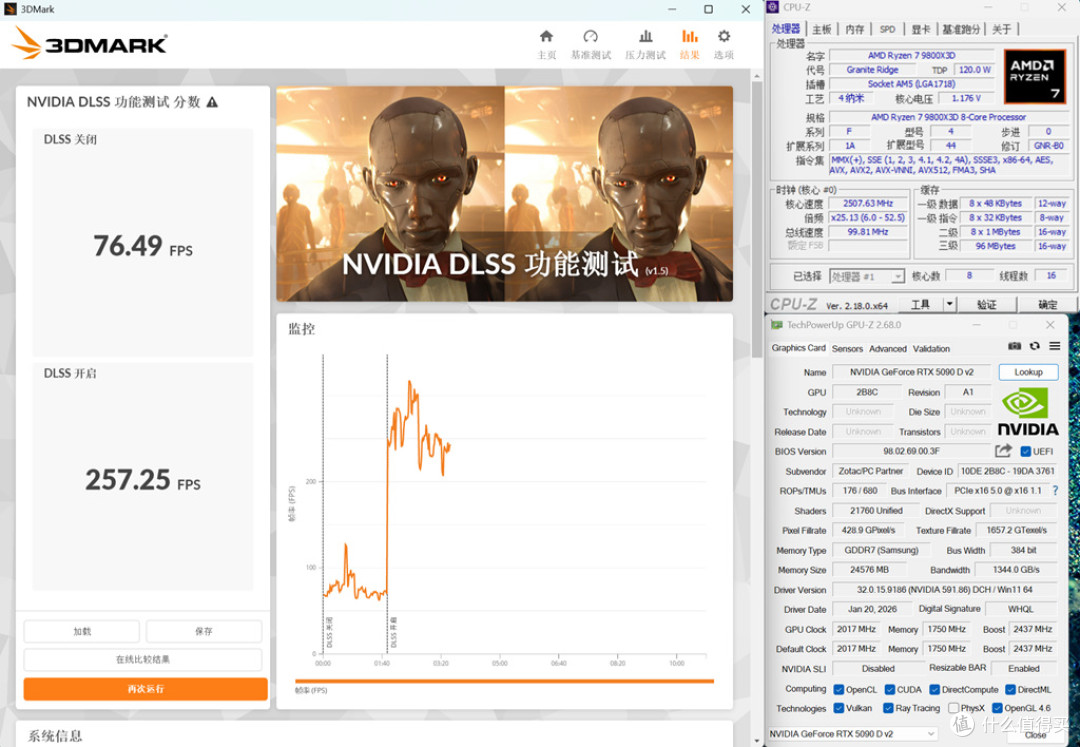Toggle the DirectCompute checkbox
This screenshot has height=747, width=1080.
[934, 689]
